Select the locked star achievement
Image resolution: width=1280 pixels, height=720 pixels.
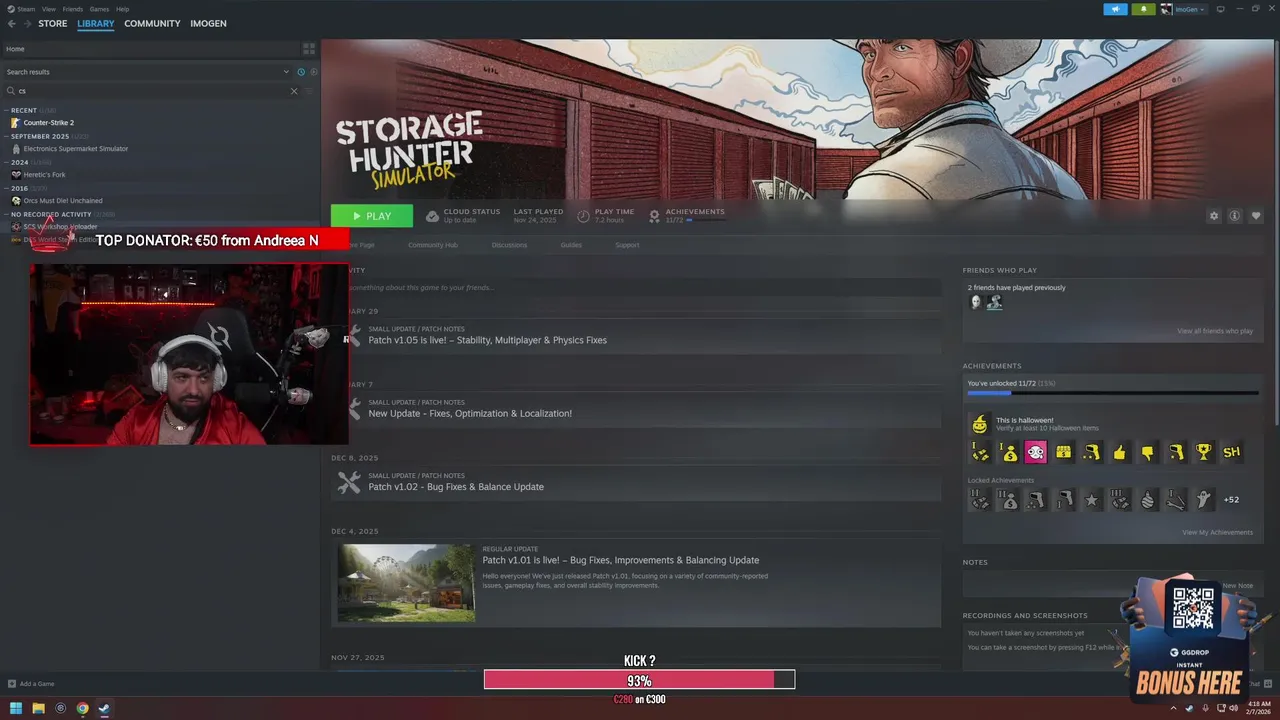pyautogui.click(x=1091, y=499)
